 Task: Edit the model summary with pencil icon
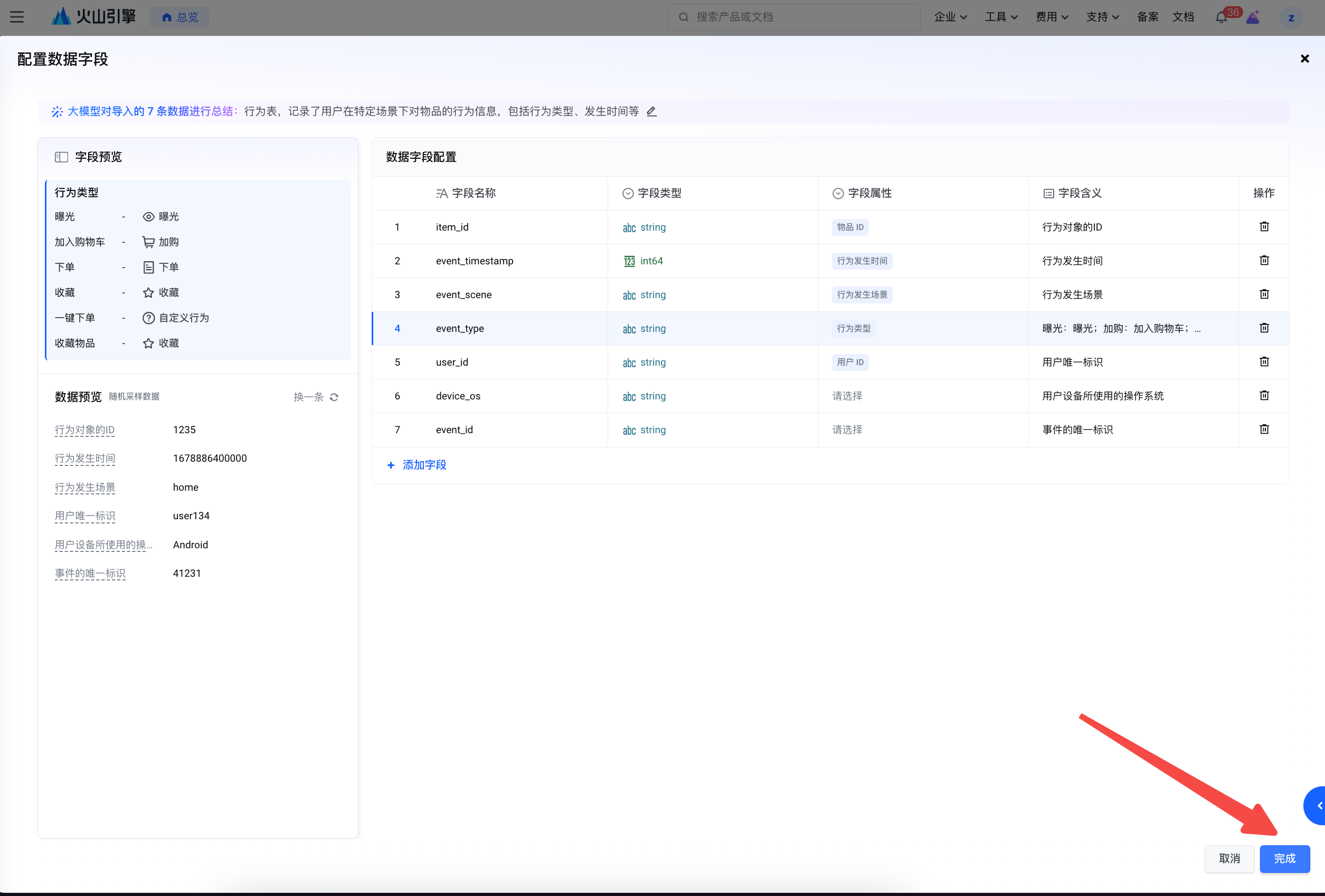coord(651,112)
